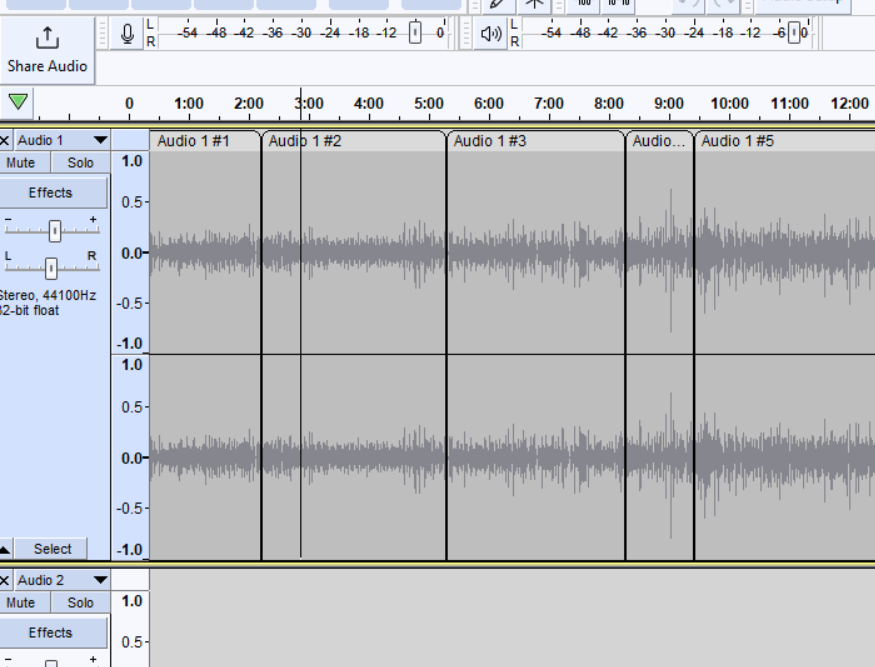Click the microphone record meter icon

tap(127, 34)
